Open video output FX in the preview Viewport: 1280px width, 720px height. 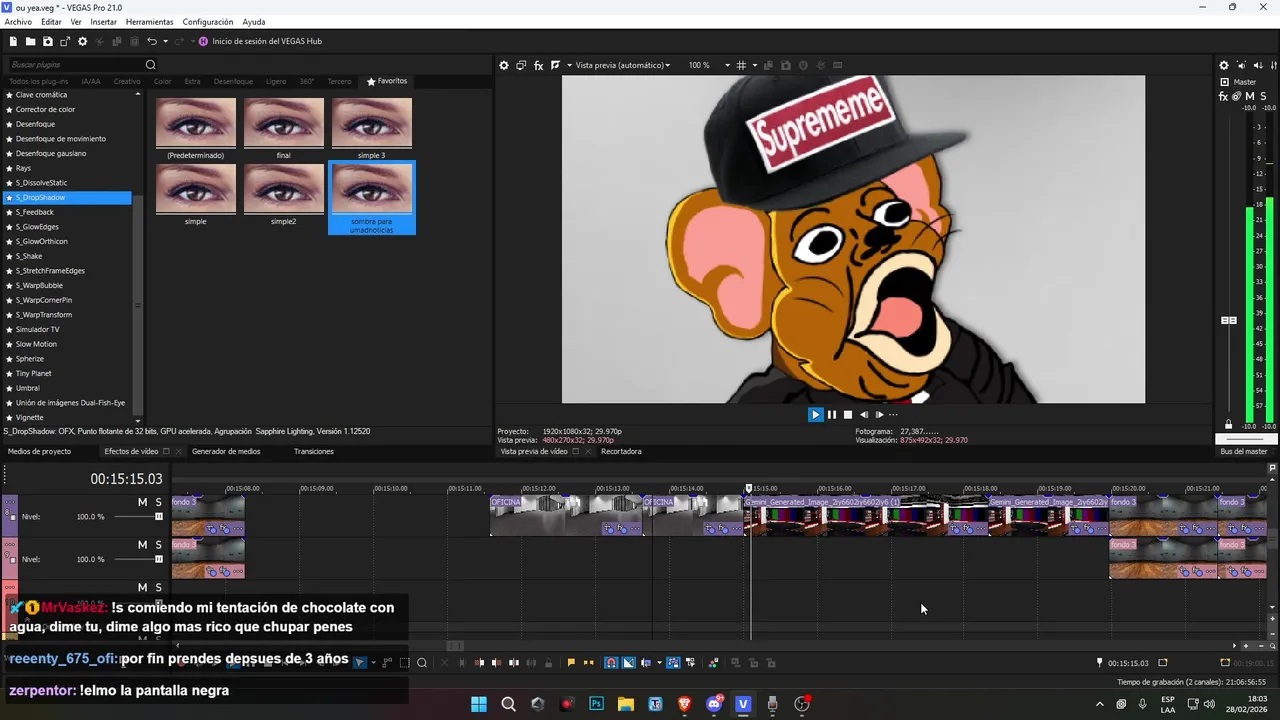[538, 65]
